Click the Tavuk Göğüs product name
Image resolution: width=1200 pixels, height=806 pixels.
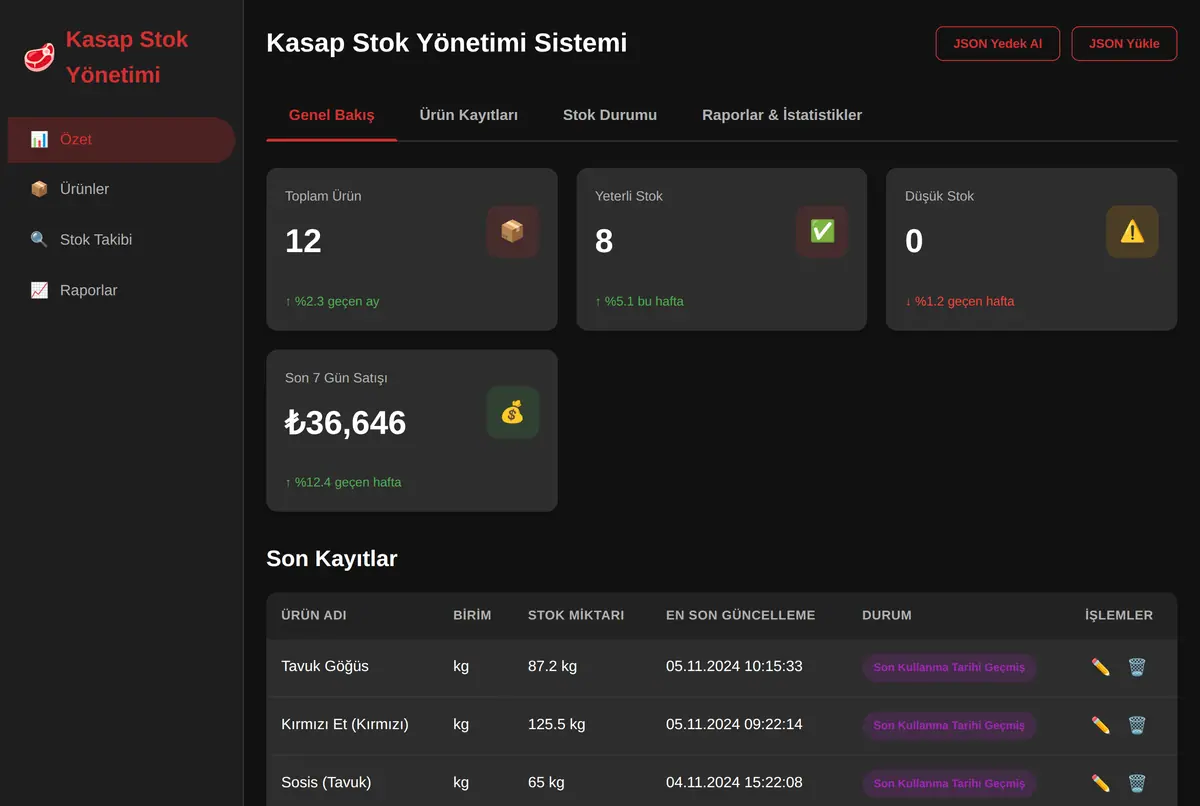(x=325, y=667)
